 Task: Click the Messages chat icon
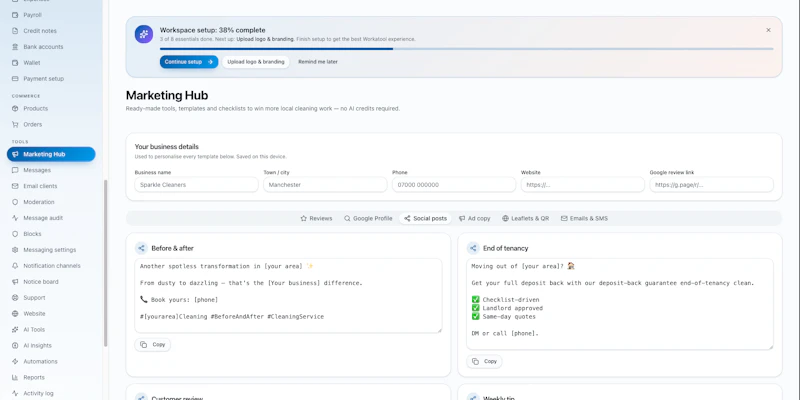pos(15,170)
